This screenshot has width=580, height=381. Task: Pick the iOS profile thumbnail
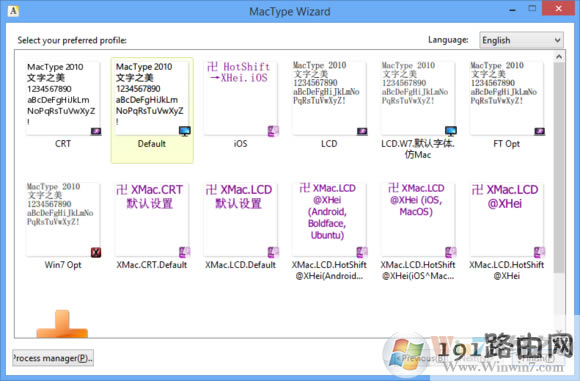tap(240, 98)
